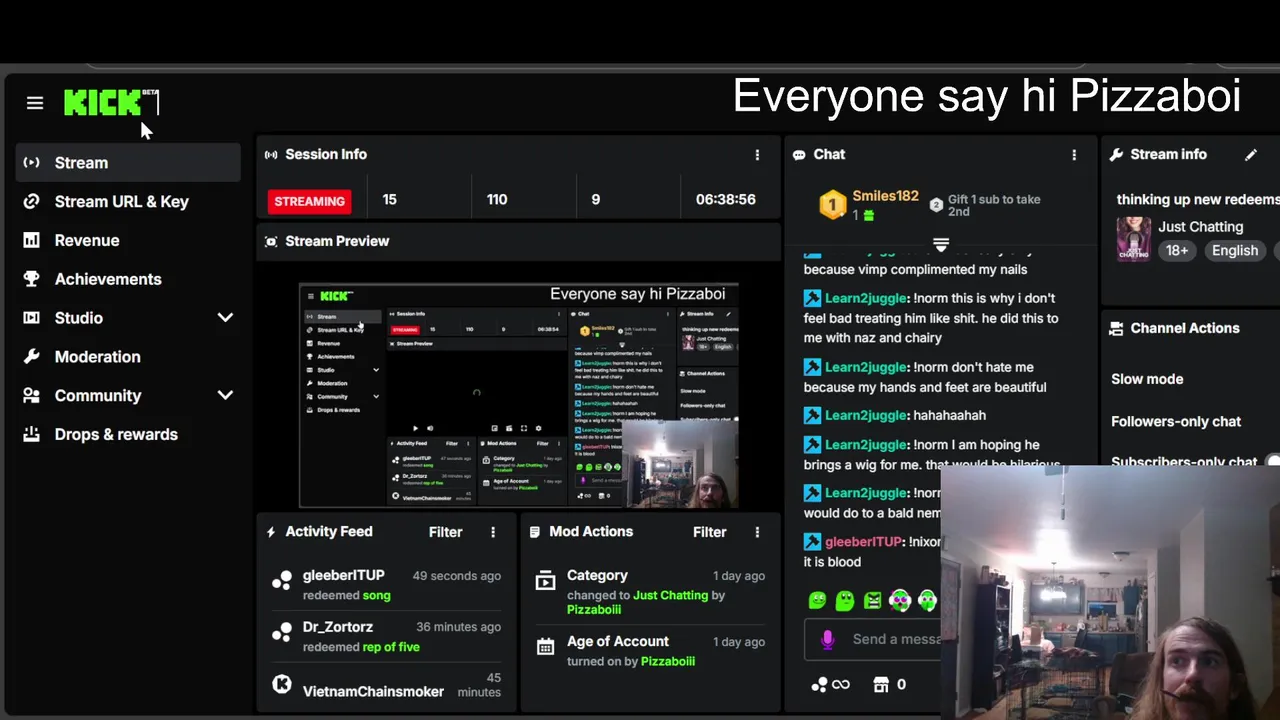Click the icon beside Dr_Zortorz in Activity Feed
This screenshot has height=720, width=1280.
tap(282, 631)
